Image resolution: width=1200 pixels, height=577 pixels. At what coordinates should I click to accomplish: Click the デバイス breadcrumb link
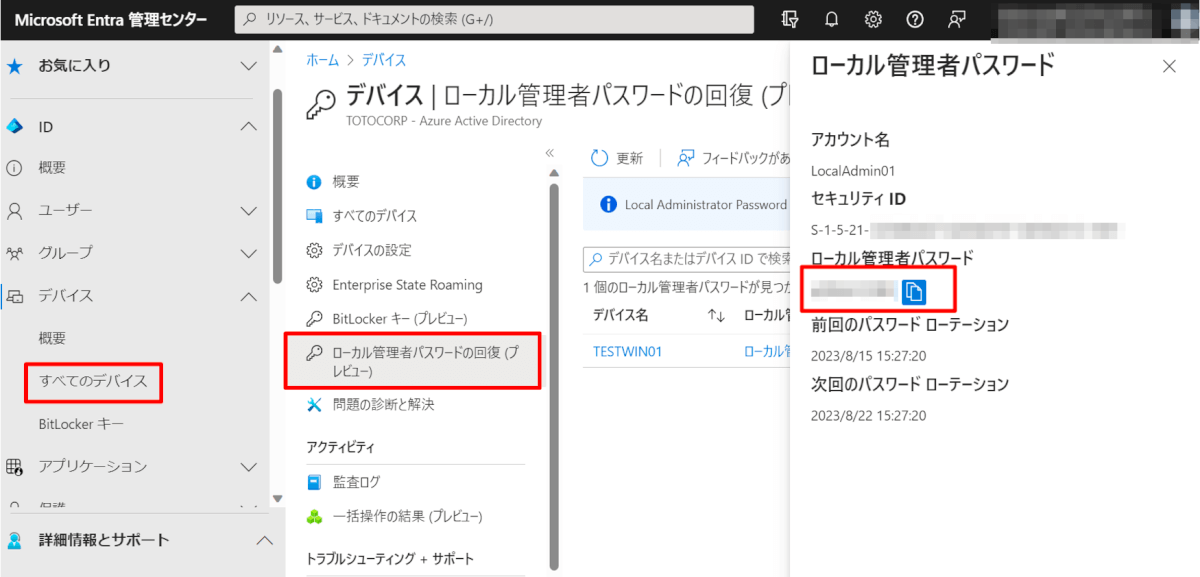point(384,60)
